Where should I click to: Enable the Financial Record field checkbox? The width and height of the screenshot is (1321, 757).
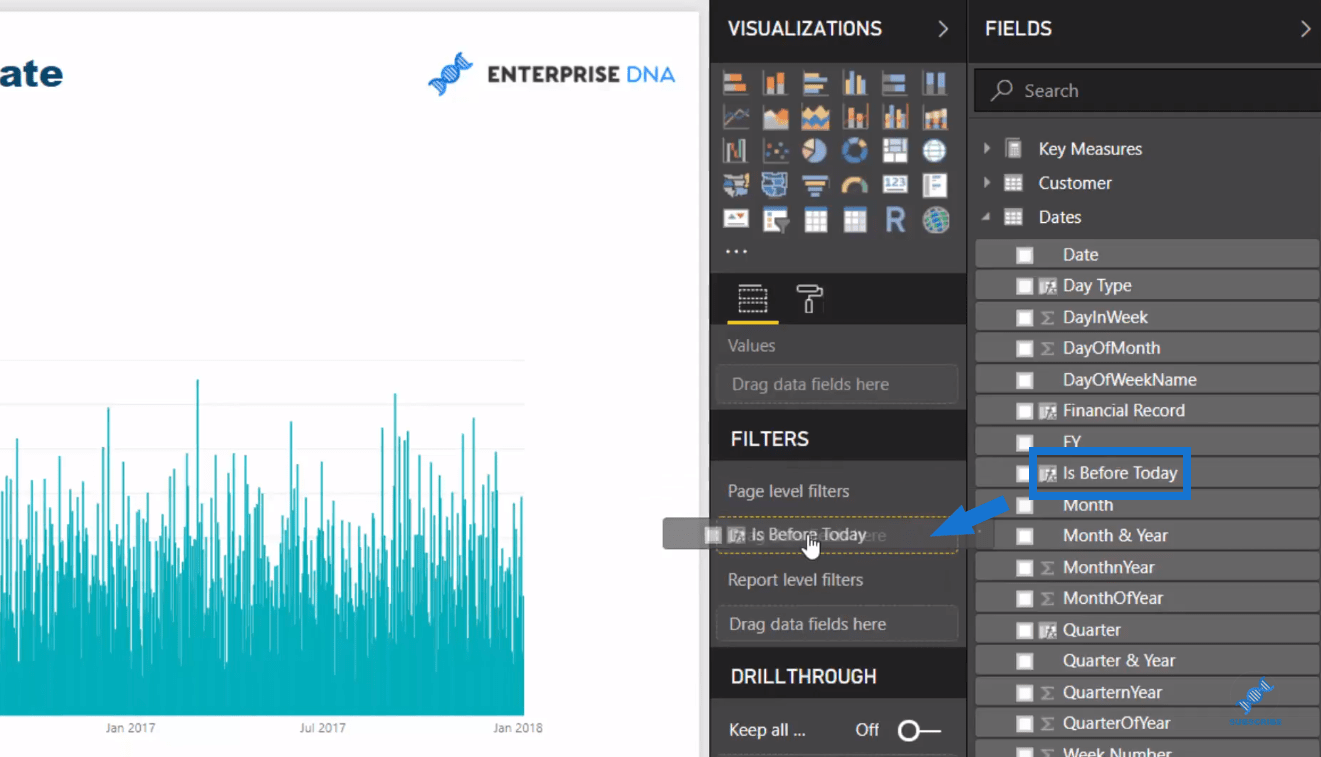click(1024, 411)
